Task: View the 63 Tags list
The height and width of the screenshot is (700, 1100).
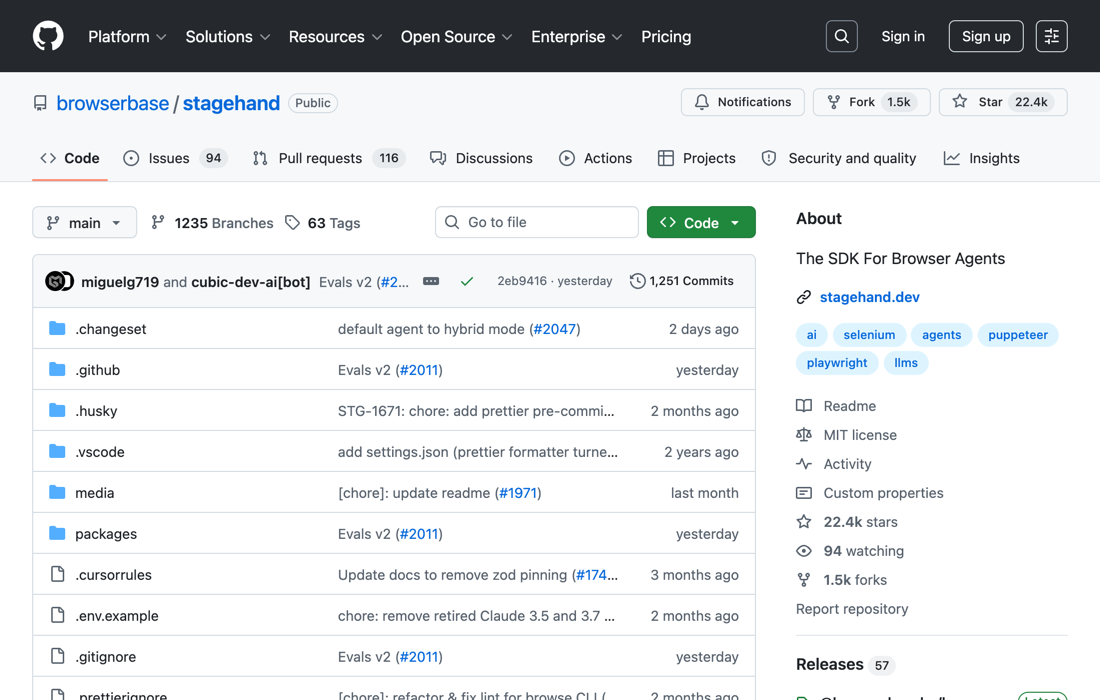Action: [323, 223]
